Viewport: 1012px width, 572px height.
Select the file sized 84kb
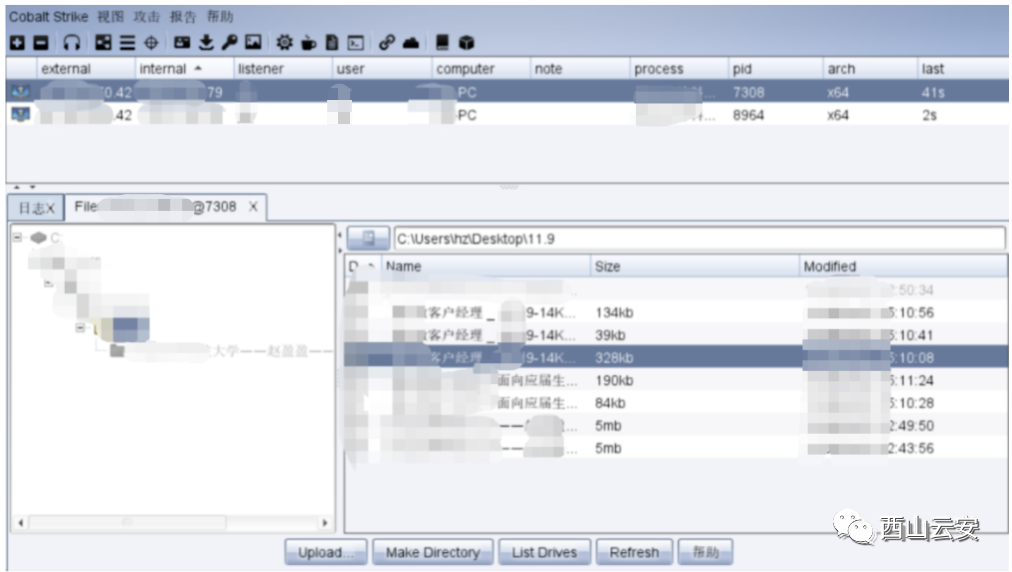pos(676,403)
